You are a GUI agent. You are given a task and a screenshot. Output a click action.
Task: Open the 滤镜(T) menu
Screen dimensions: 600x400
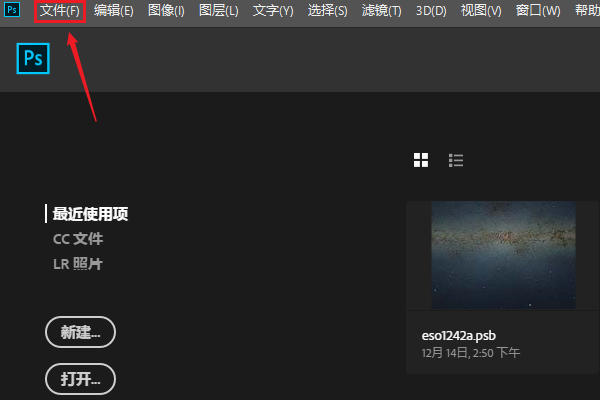382,11
